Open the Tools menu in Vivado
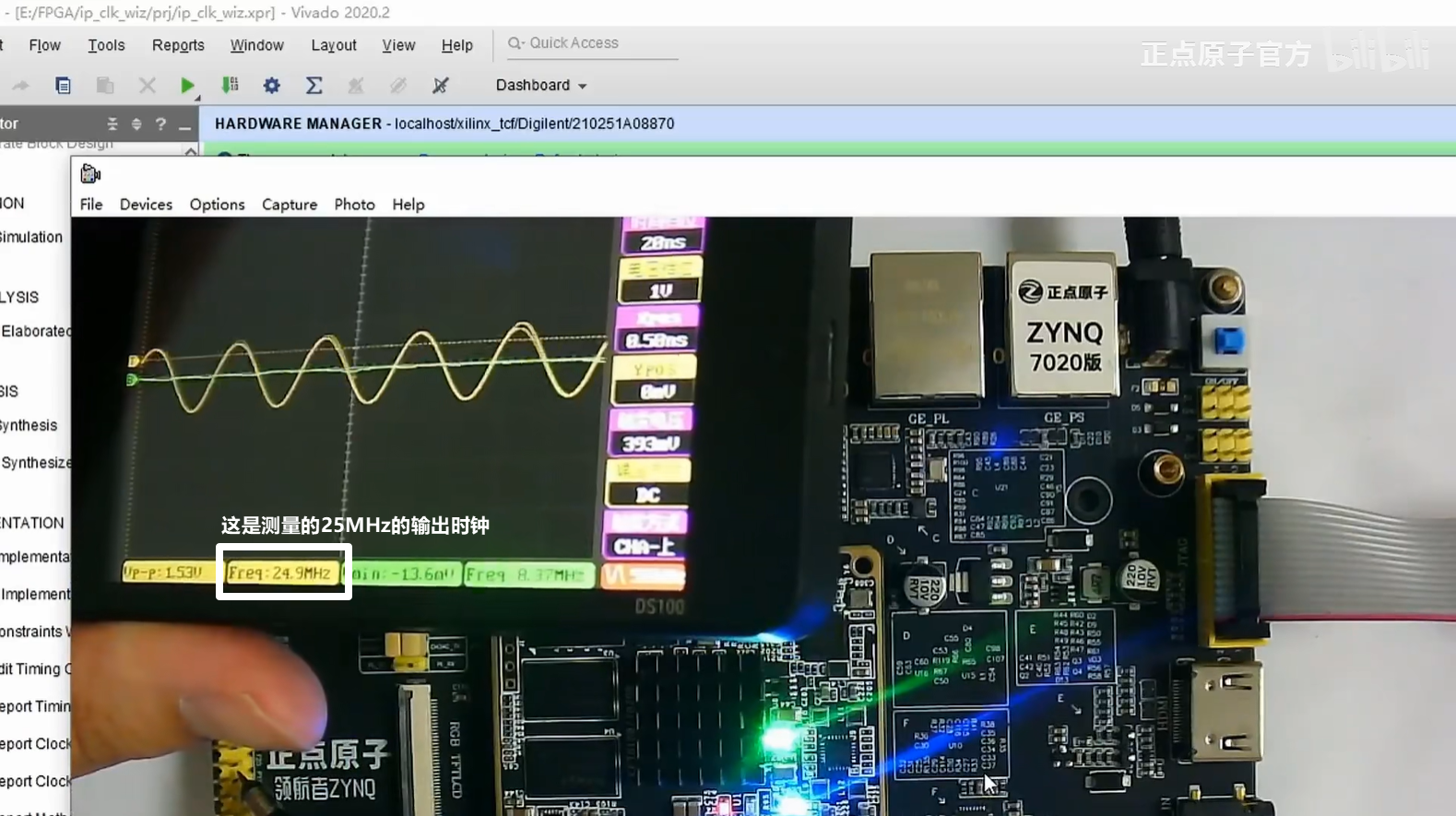 pos(106,45)
